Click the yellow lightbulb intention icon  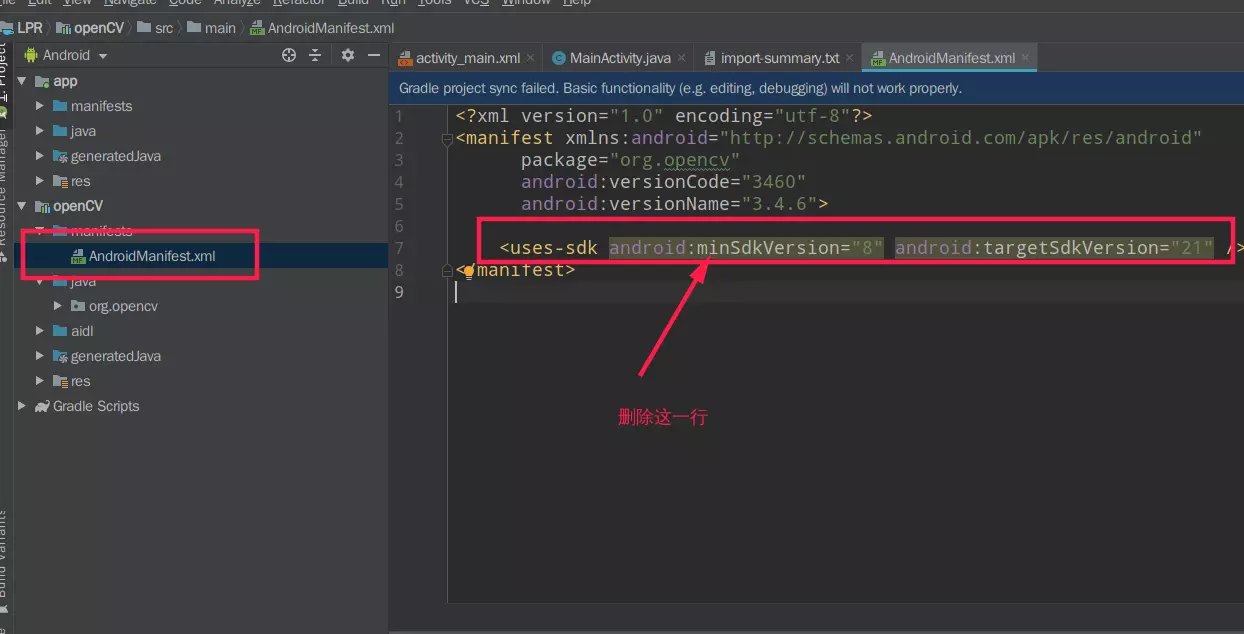tap(468, 270)
